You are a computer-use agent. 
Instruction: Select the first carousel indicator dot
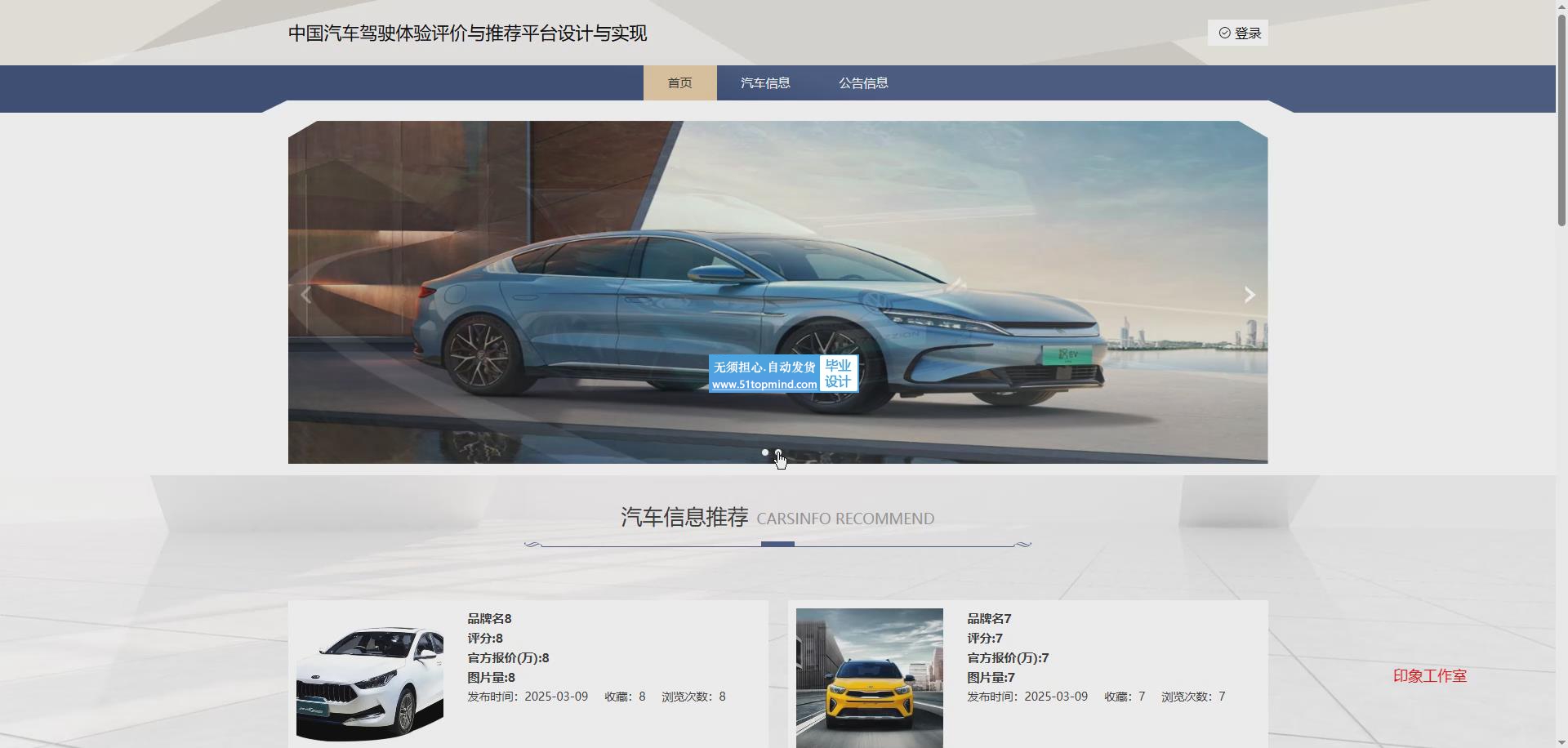click(x=765, y=452)
